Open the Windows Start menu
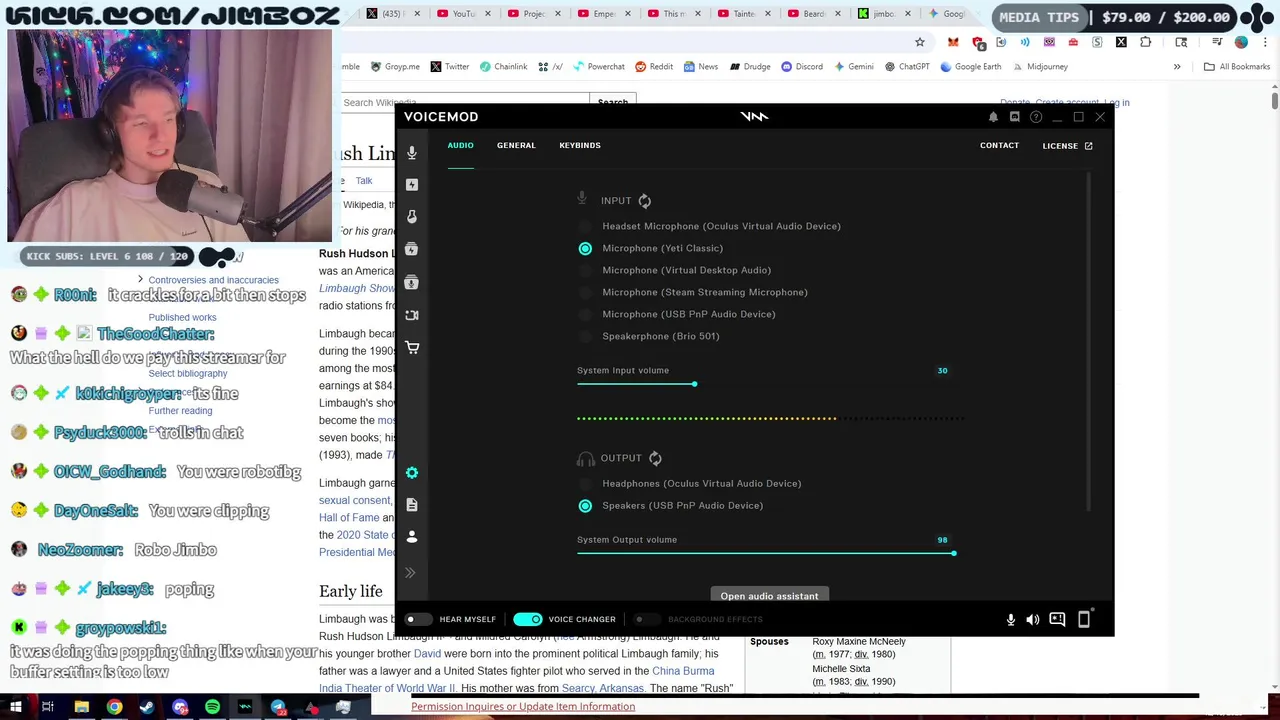Image resolution: width=1280 pixels, height=720 pixels. 15,707
